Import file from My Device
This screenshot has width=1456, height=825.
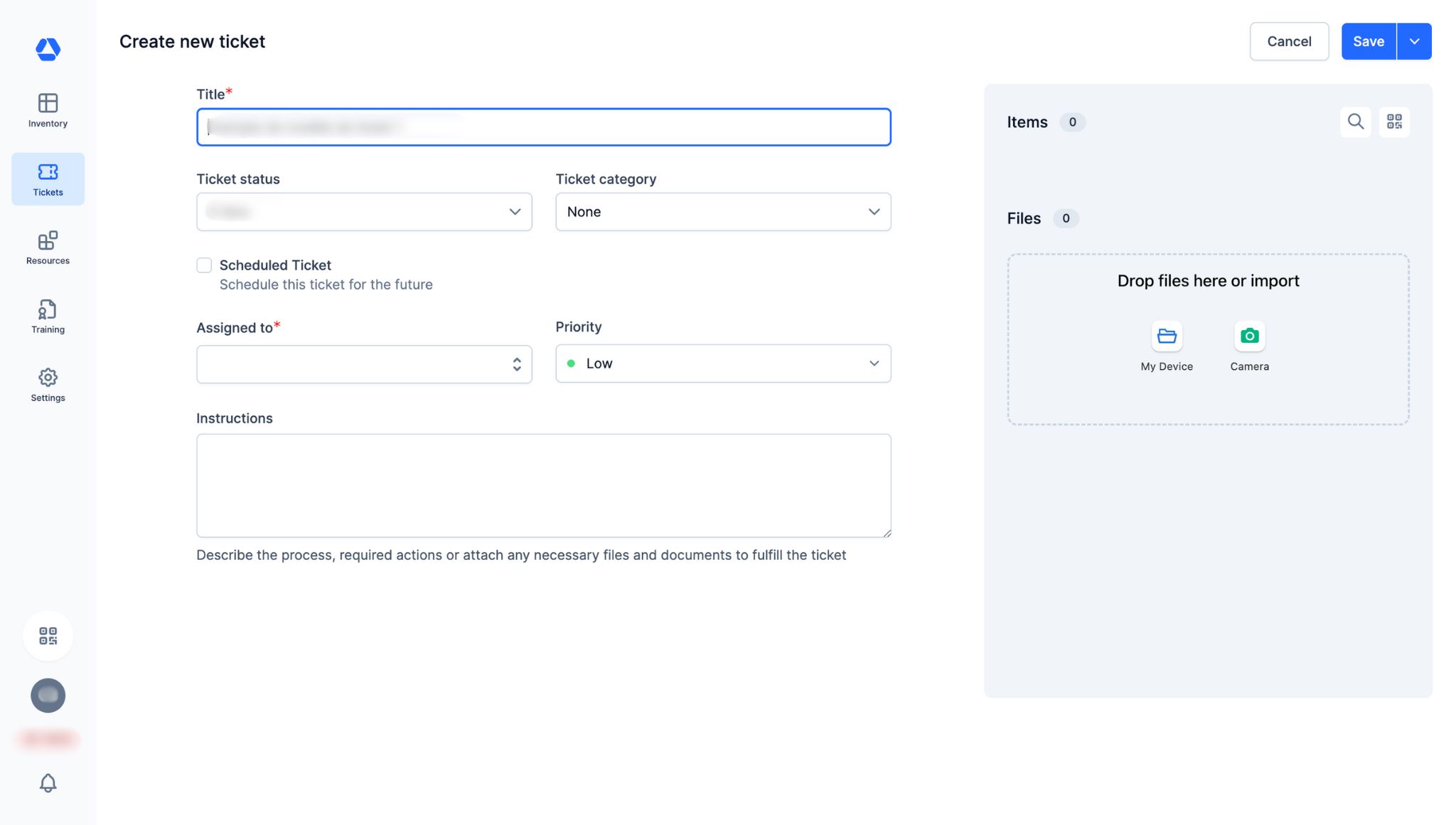[1166, 336]
